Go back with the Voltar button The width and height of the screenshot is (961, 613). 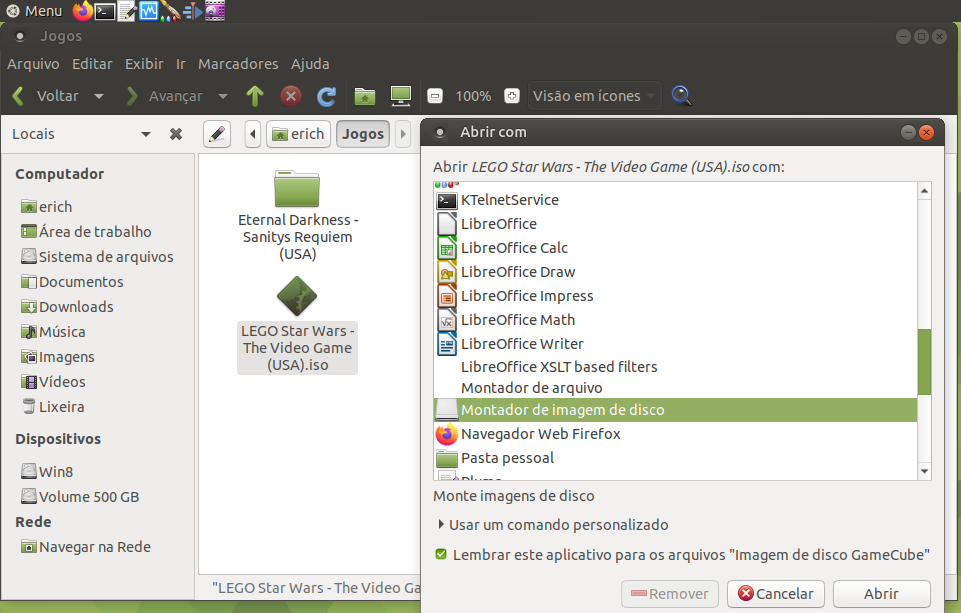click(45, 96)
